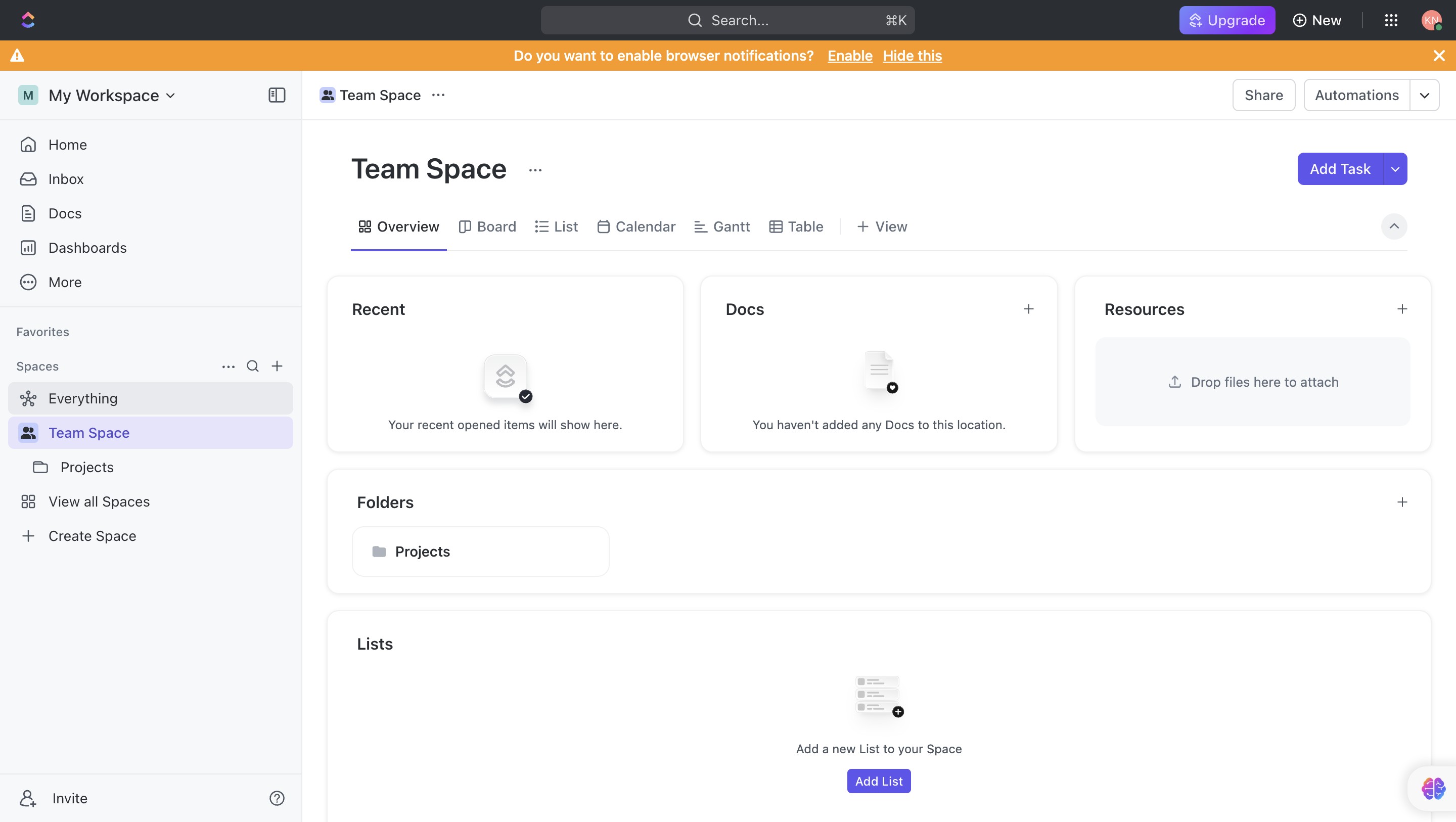Screen dimensions: 1456x822
Task: Open the Automations dropdown arrow
Action: click(x=1424, y=95)
